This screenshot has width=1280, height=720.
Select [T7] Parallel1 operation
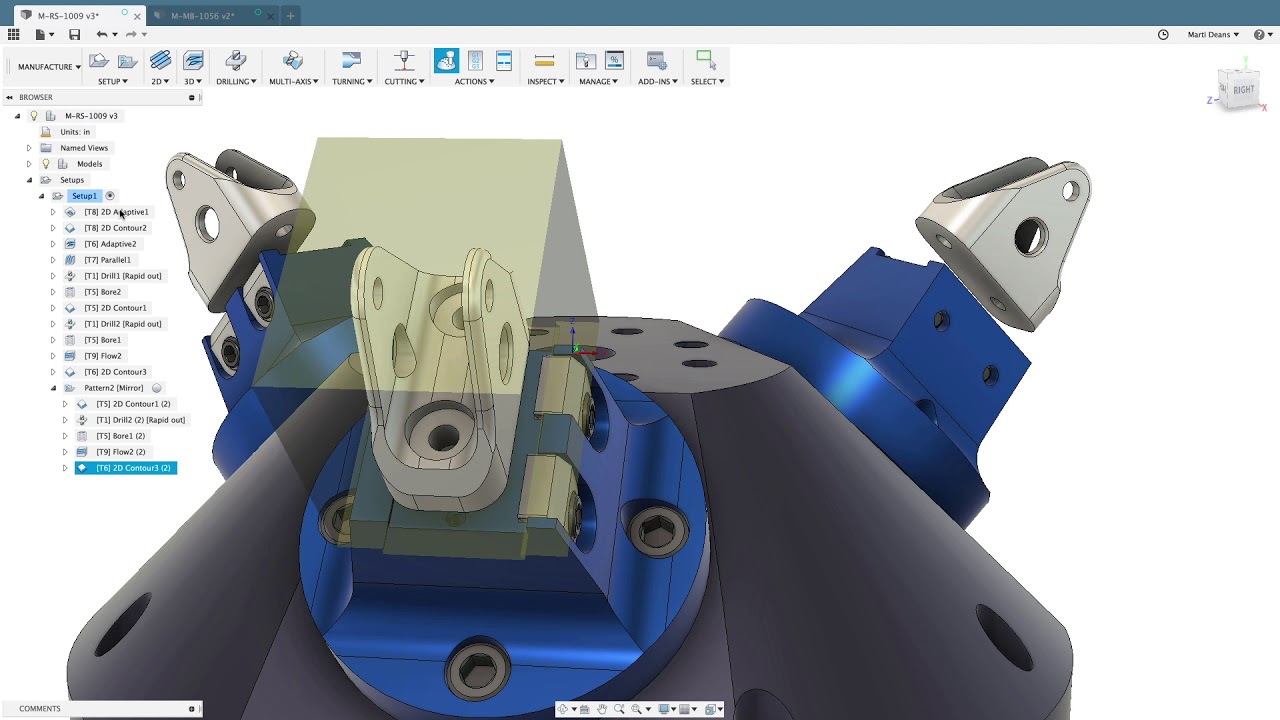click(x=107, y=260)
